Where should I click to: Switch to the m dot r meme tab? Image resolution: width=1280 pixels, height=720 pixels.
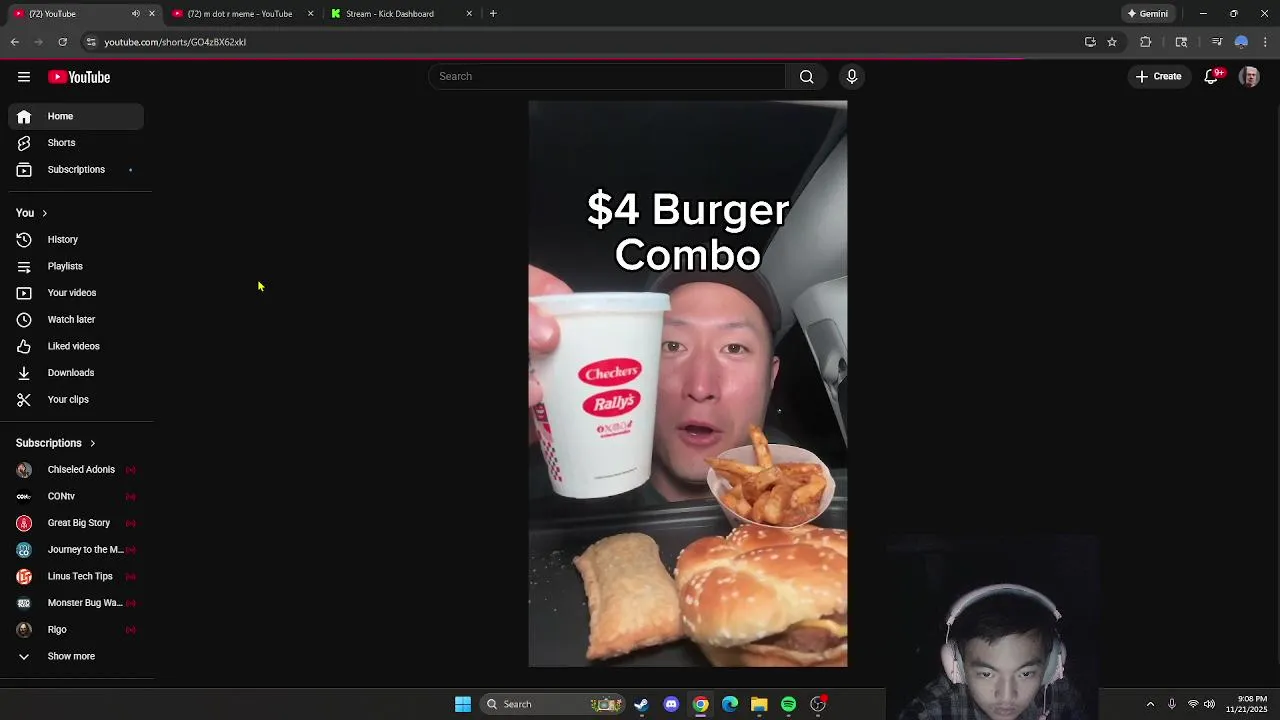[240, 14]
